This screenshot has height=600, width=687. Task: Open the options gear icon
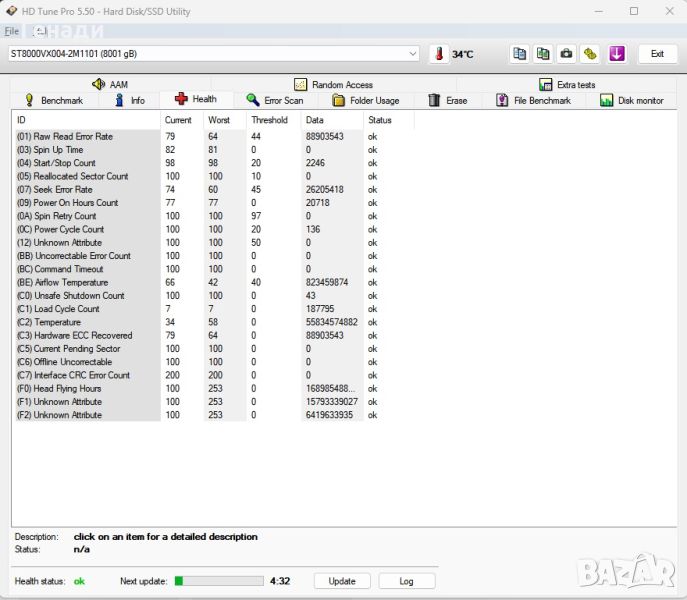[590, 54]
